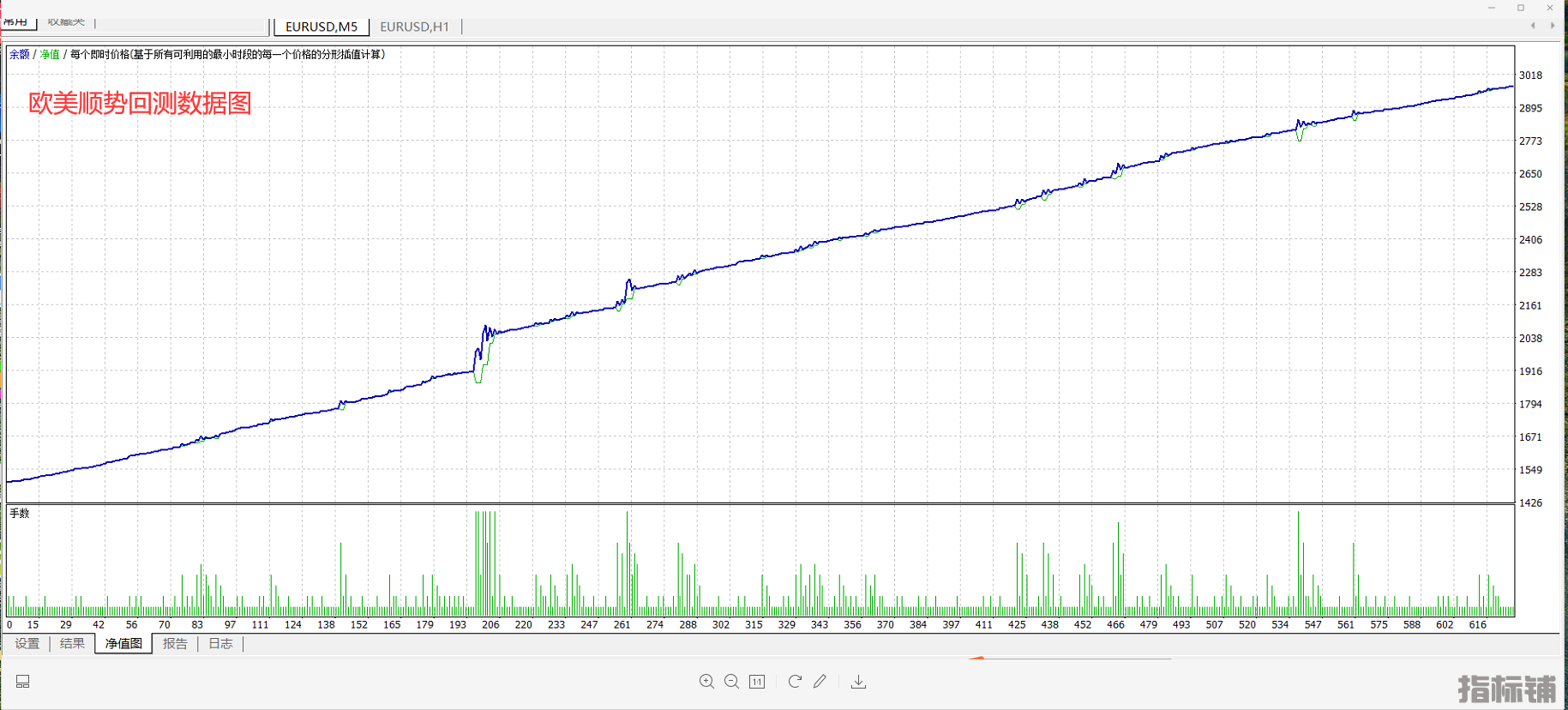This screenshot has width=1568, height=710.
Task: Reset image to 1:1 actual size
Action: tap(757, 682)
